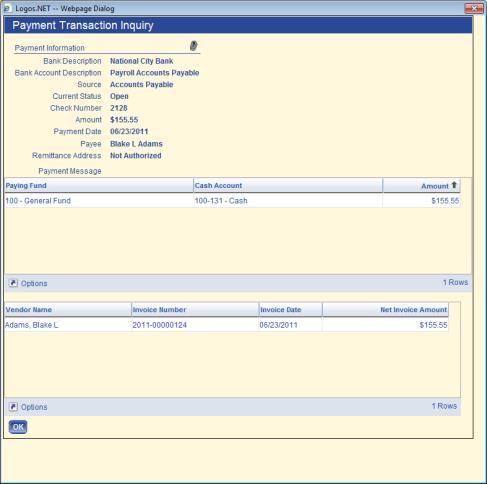Select the Adams, Blake L vendor row
The width and height of the screenshot is (487, 484).
(226, 325)
